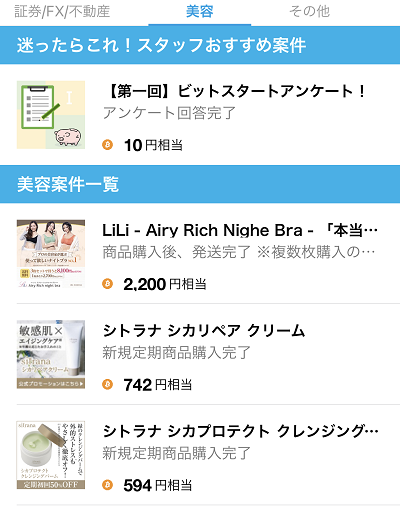
Task: Switch to the 証券/FX/不動産 tab
Action: click(x=62, y=11)
